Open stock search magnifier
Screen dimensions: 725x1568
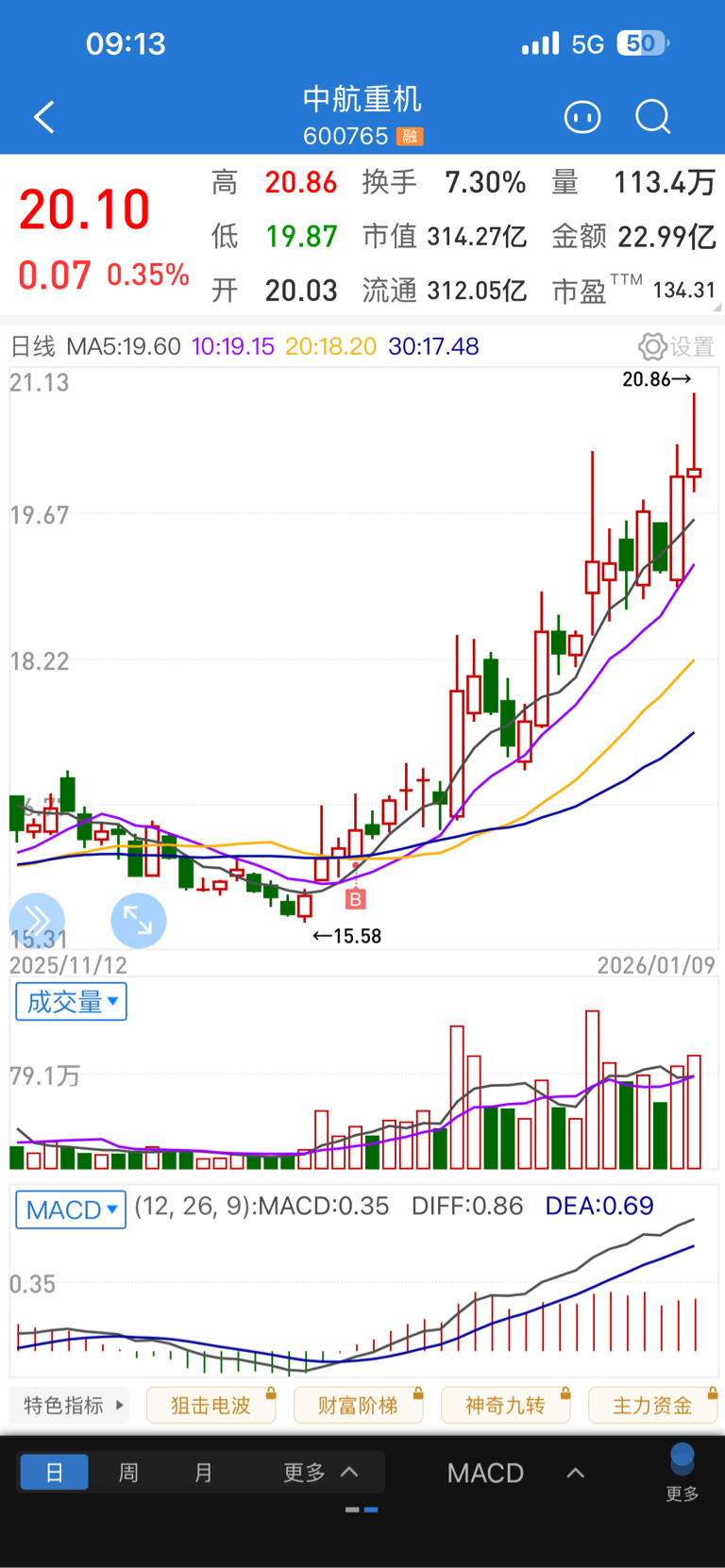pyautogui.click(x=652, y=117)
